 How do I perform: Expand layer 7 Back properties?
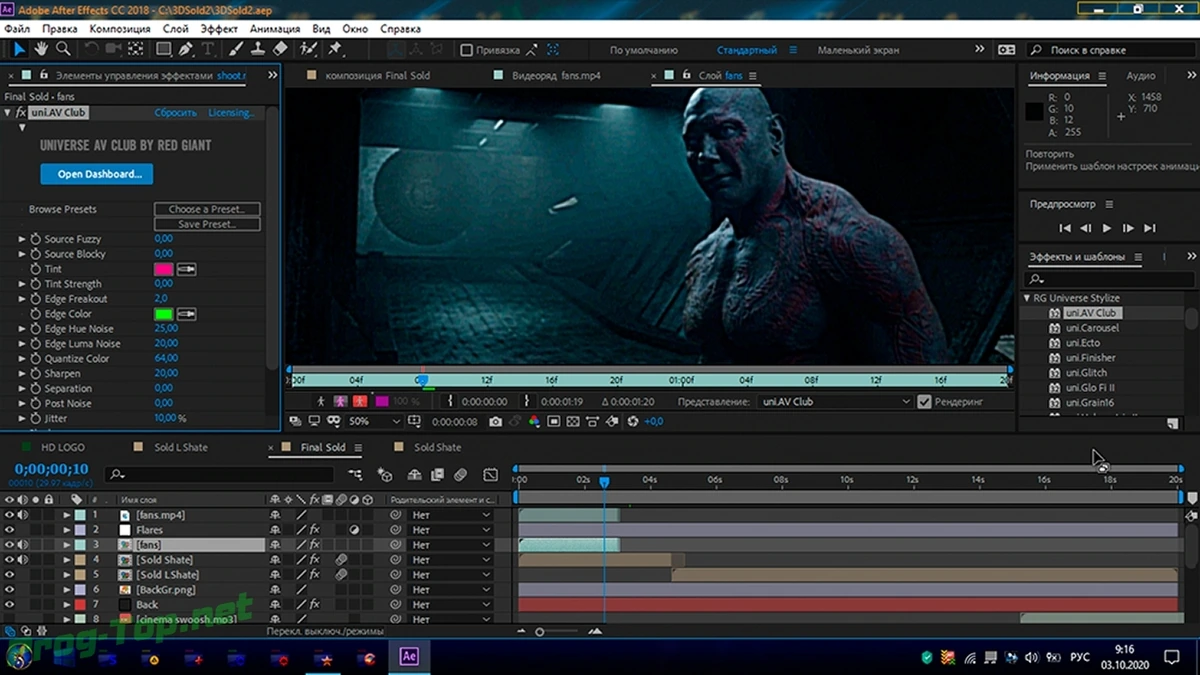point(67,605)
